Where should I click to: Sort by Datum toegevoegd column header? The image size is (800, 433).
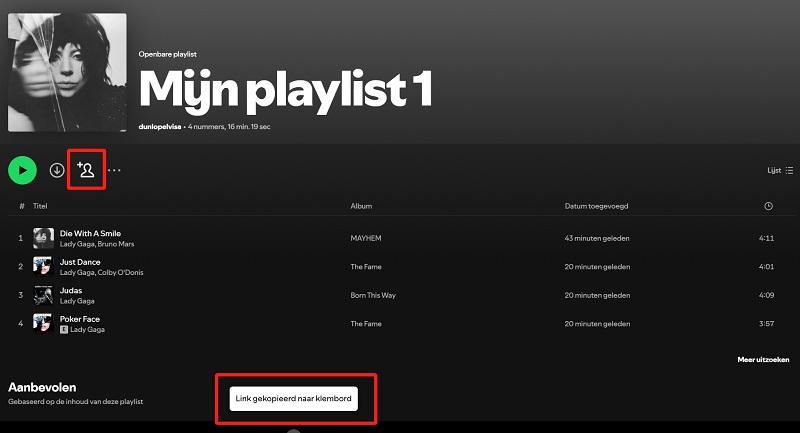596,206
